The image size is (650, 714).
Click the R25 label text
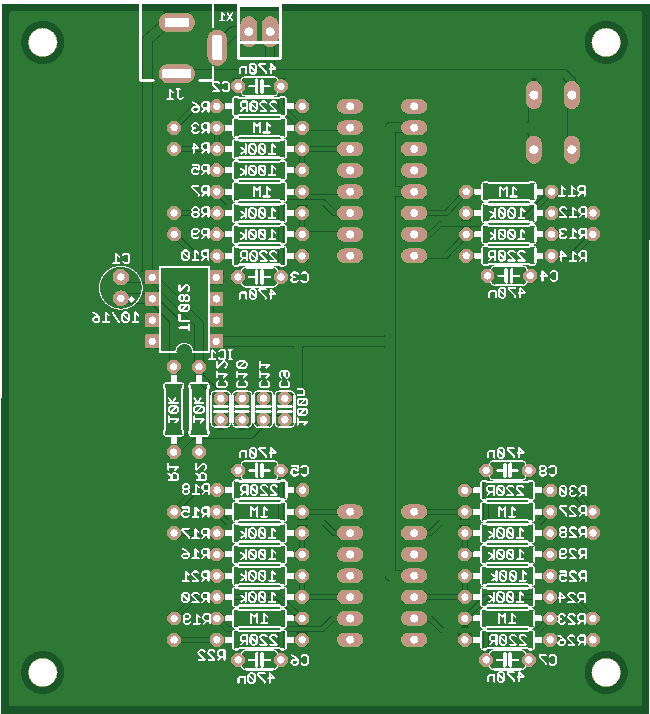pos(573,576)
